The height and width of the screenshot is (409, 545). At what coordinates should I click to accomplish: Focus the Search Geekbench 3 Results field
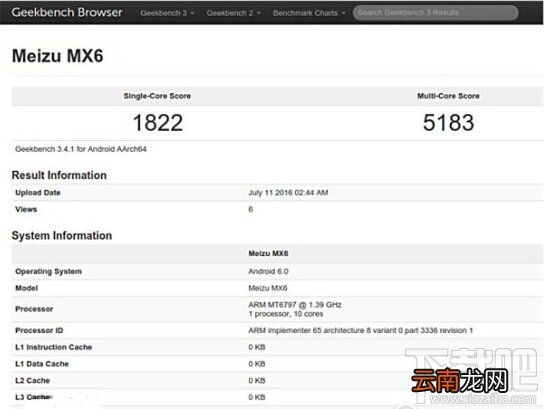[436, 13]
